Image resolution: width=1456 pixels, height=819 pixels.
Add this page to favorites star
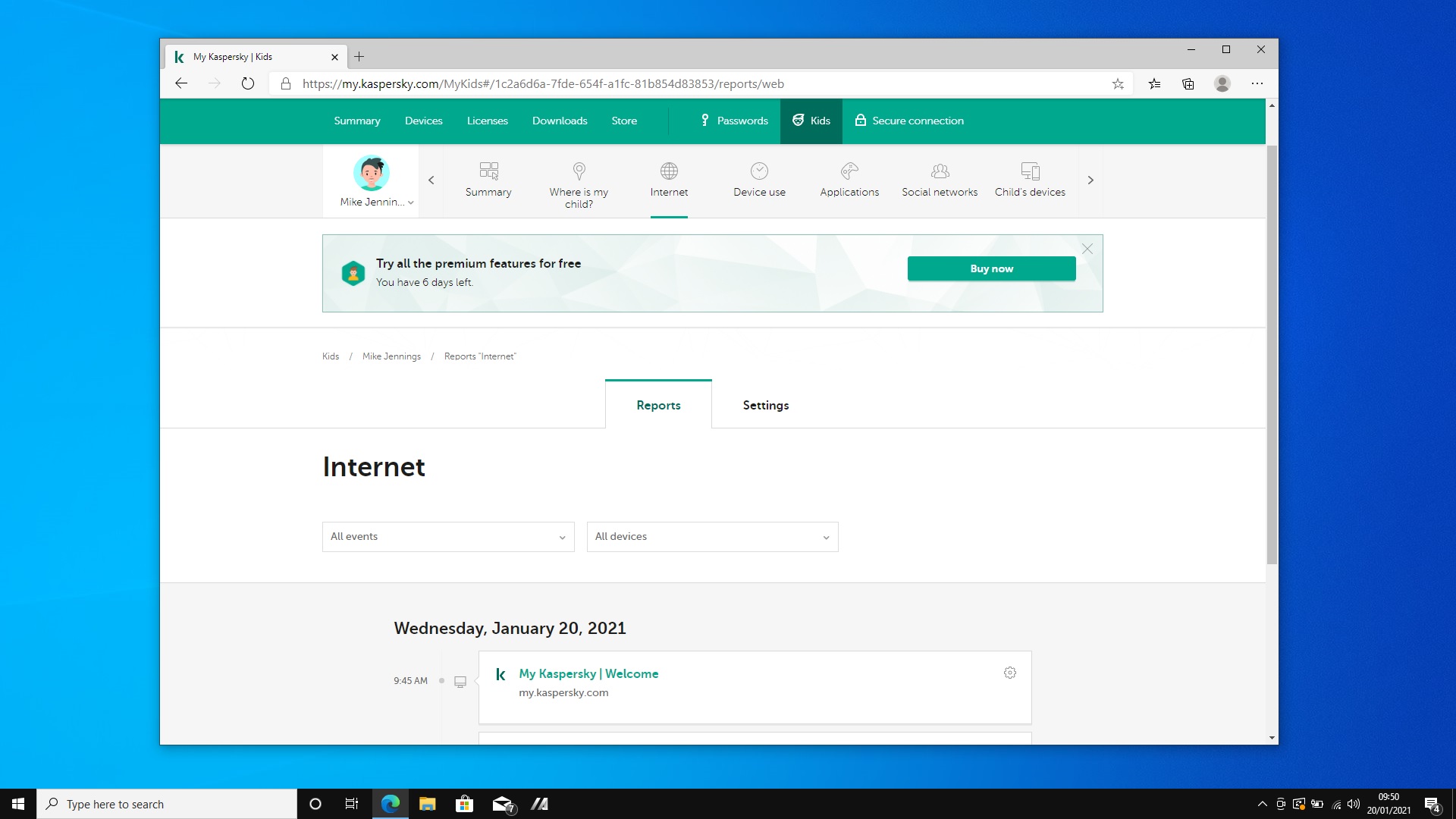(1118, 83)
